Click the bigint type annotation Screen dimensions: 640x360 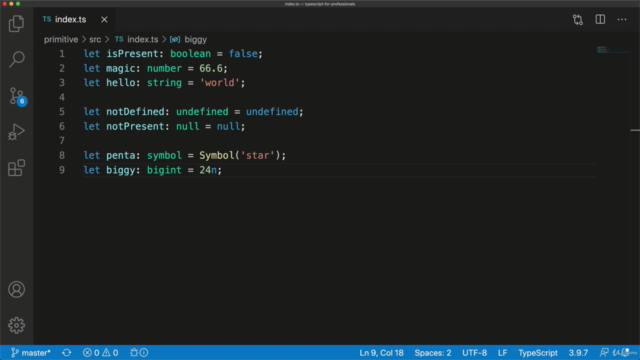(x=164, y=170)
